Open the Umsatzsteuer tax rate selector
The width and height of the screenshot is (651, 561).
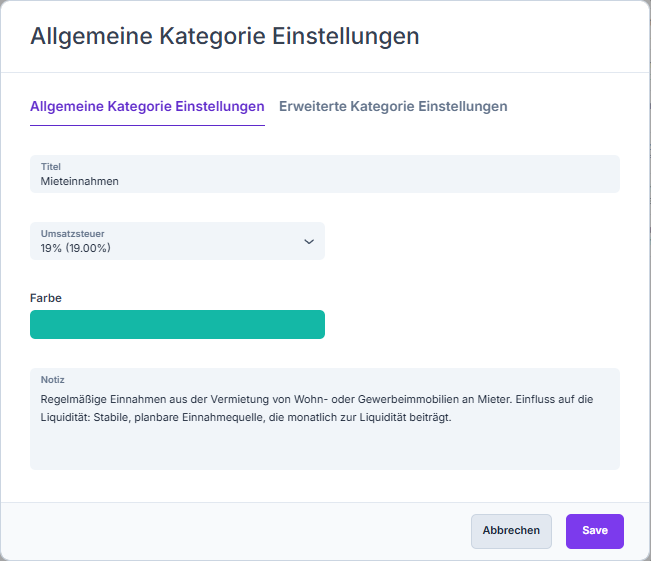click(177, 241)
